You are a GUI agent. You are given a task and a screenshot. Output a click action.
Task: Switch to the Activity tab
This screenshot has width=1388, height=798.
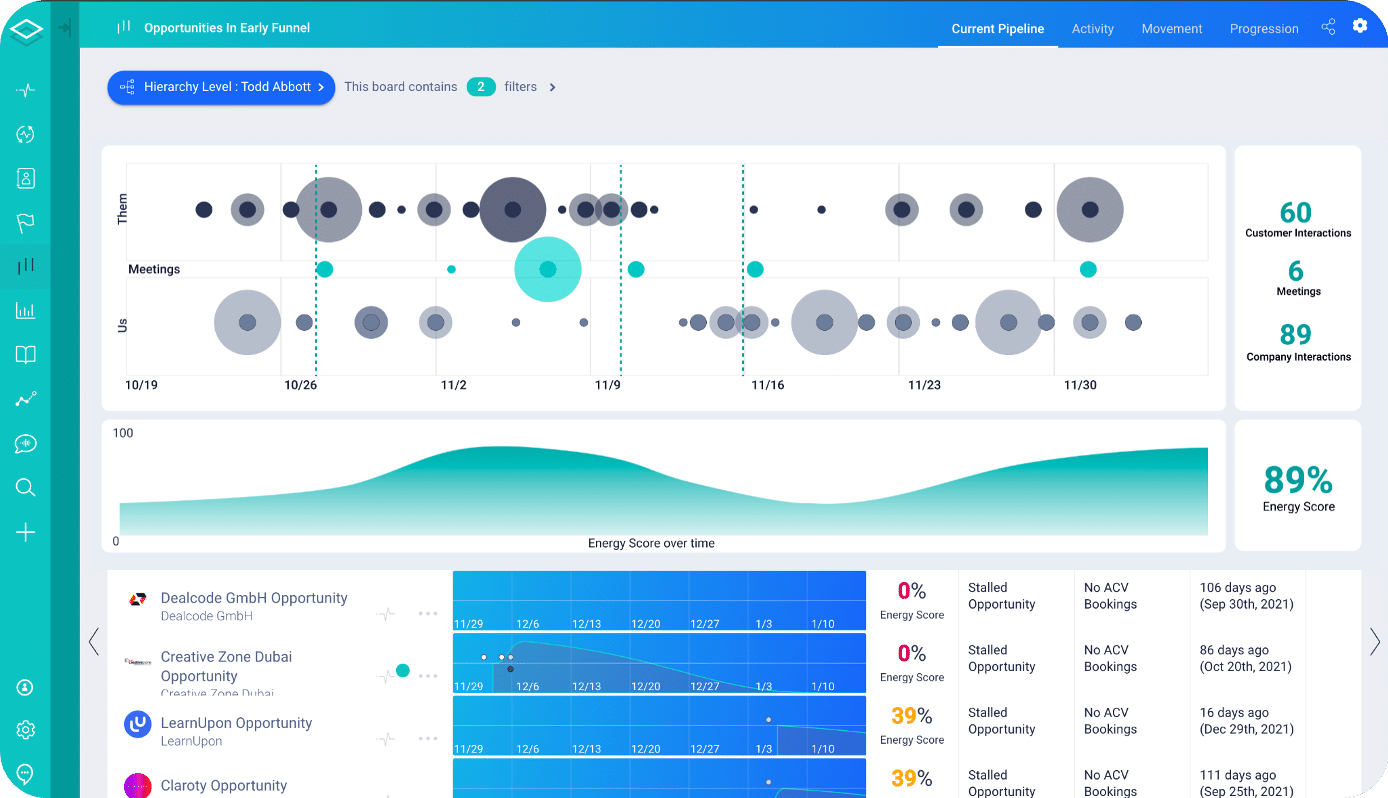tap(1092, 29)
